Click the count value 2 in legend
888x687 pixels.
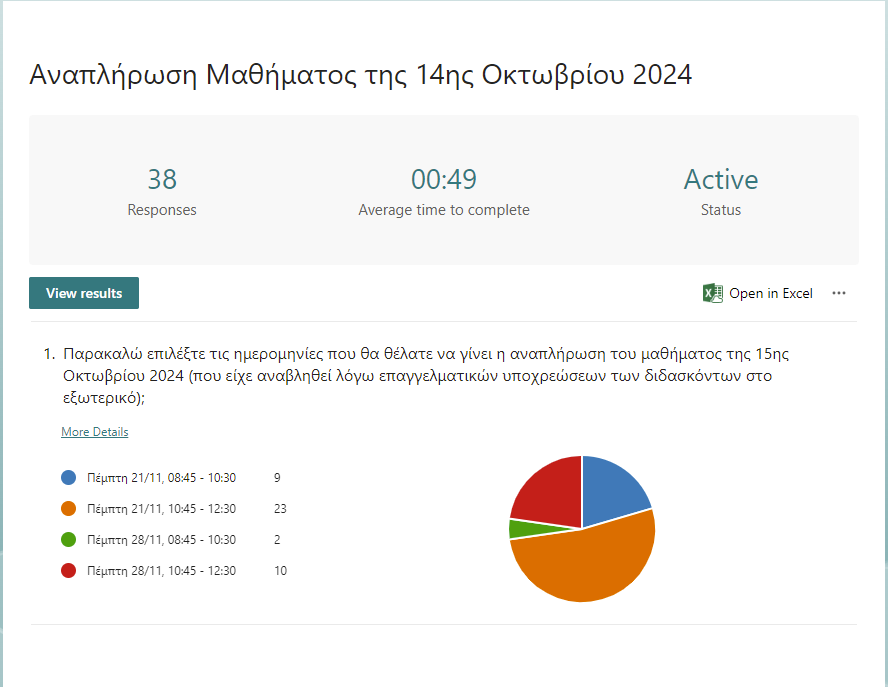[x=277, y=539]
